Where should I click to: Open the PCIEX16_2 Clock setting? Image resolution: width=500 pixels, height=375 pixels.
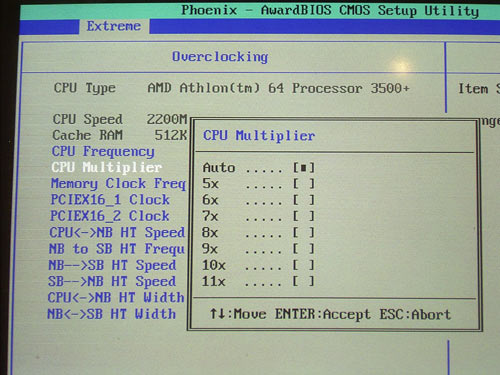point(110,216)
